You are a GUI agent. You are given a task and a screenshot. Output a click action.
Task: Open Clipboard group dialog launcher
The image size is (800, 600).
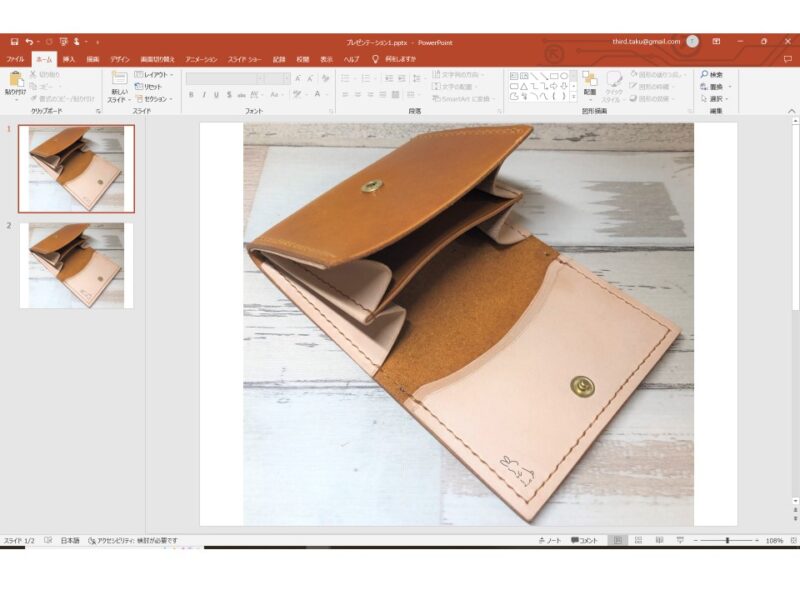pos(98,111)
